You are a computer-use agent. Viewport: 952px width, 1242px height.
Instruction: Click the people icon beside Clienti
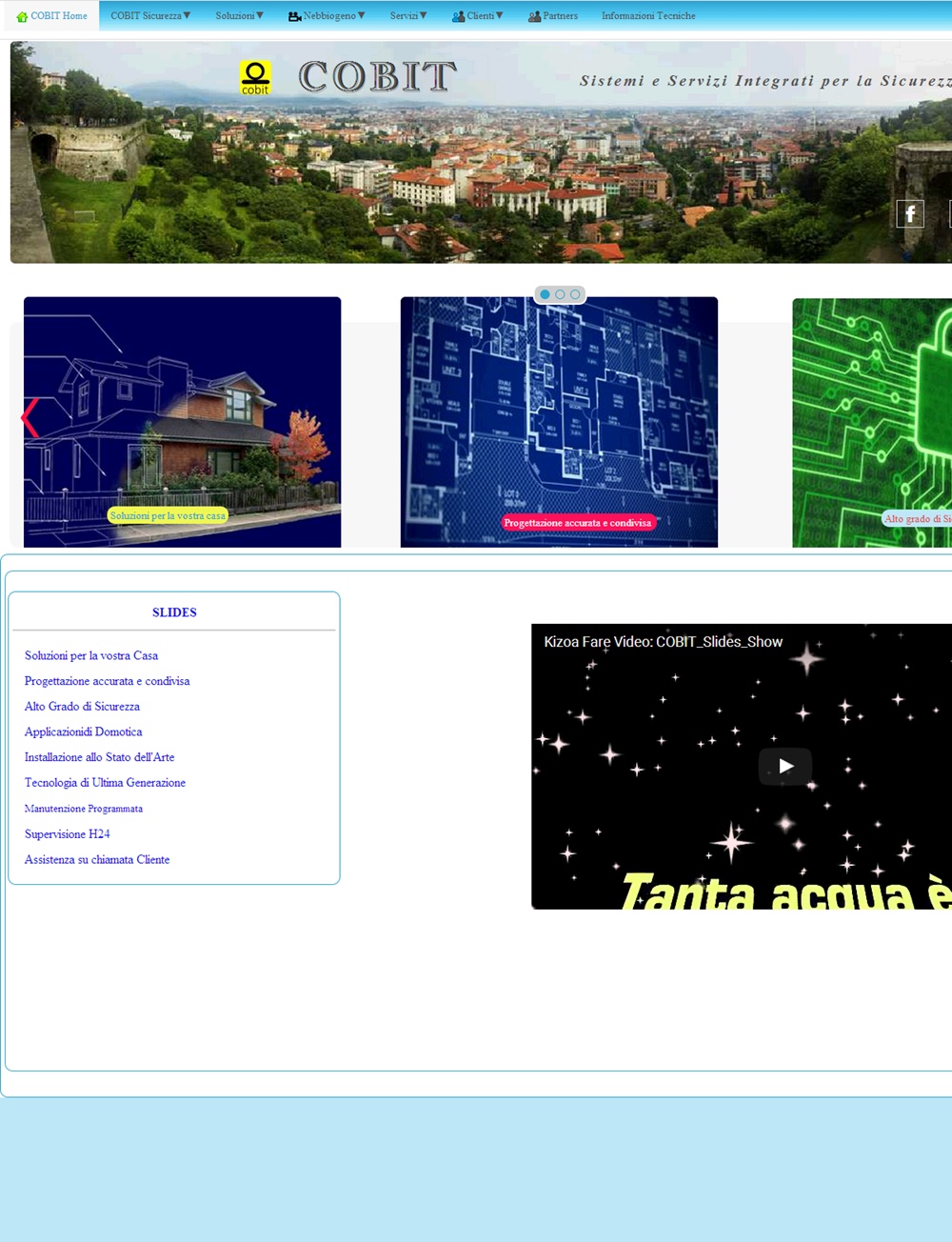(458, 16)
